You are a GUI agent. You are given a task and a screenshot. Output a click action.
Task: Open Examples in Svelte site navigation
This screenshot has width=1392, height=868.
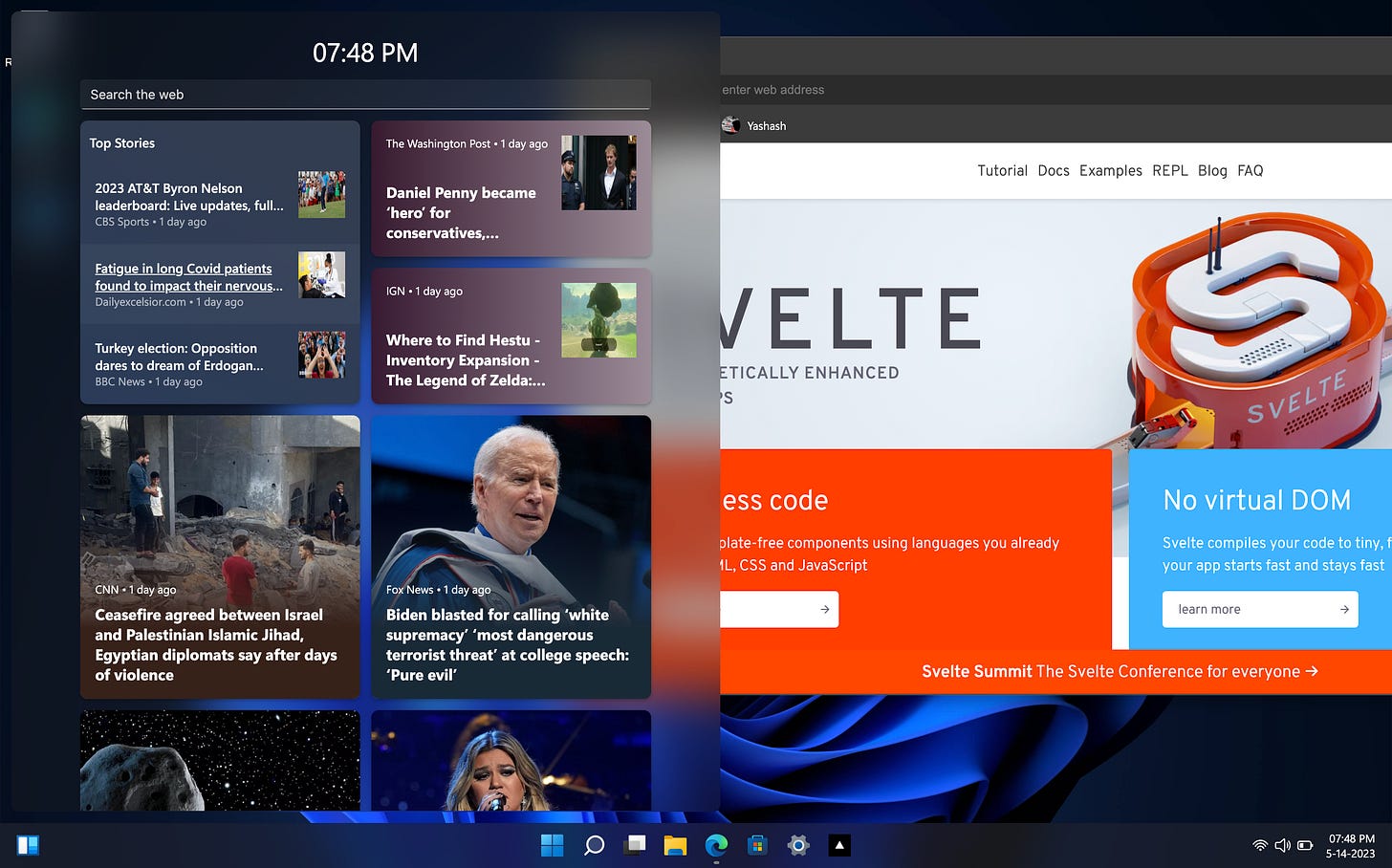[x=1111, y=170]
